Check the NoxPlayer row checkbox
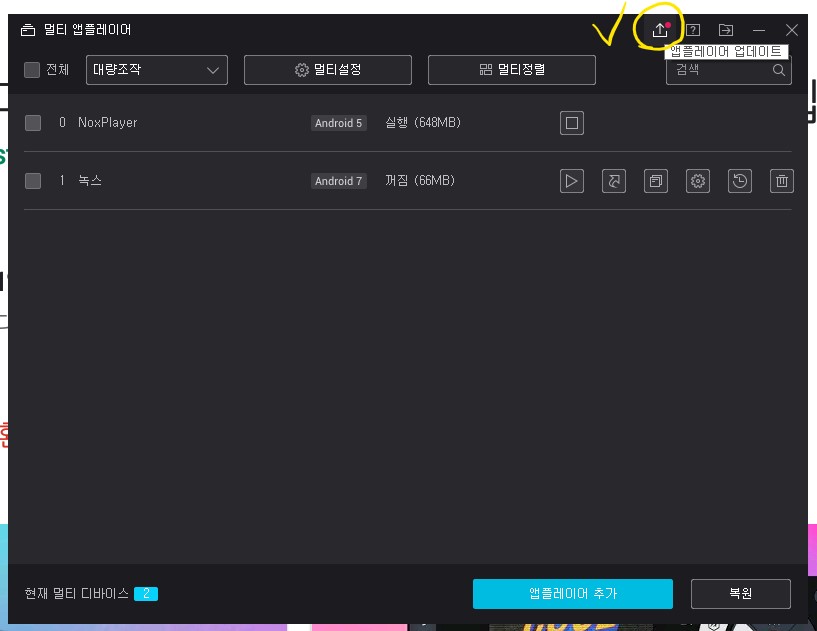 [x=33, y=123]
